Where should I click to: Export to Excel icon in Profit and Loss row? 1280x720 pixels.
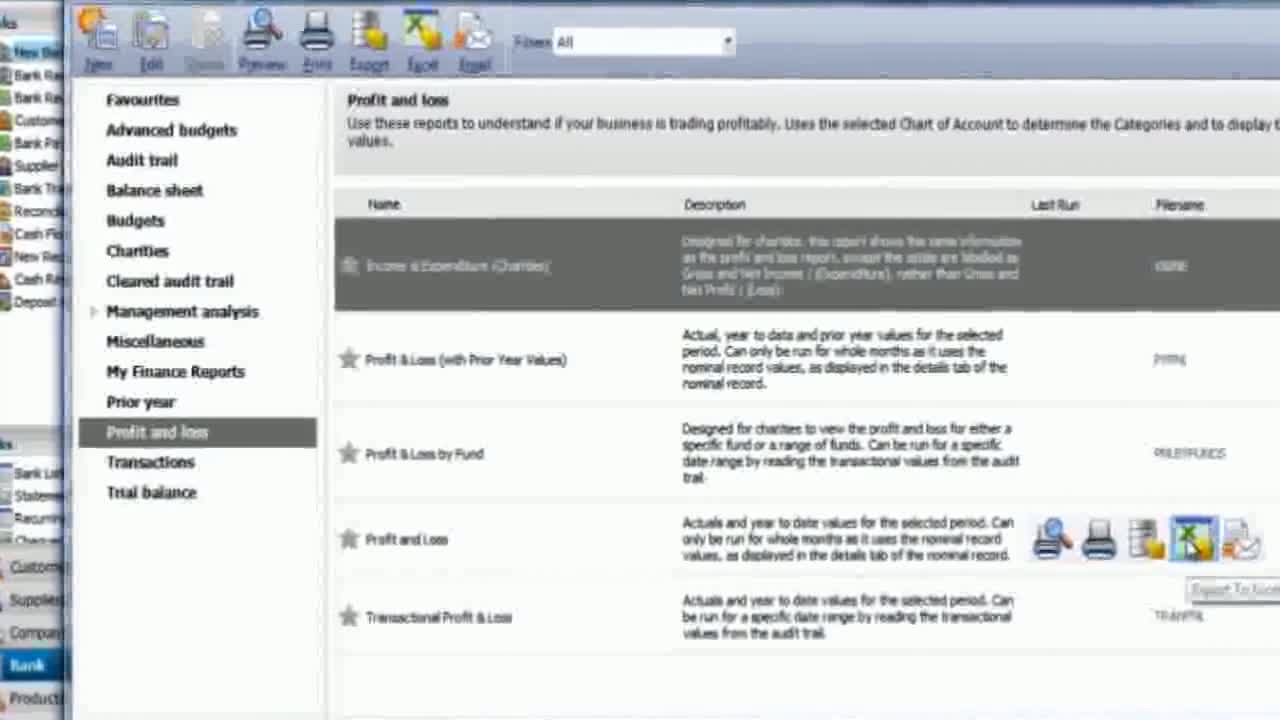1193,539
